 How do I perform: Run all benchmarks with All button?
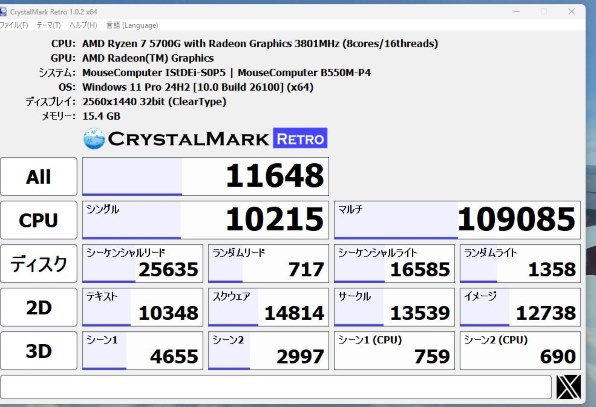pyautogui.click(x=39, y=177)
